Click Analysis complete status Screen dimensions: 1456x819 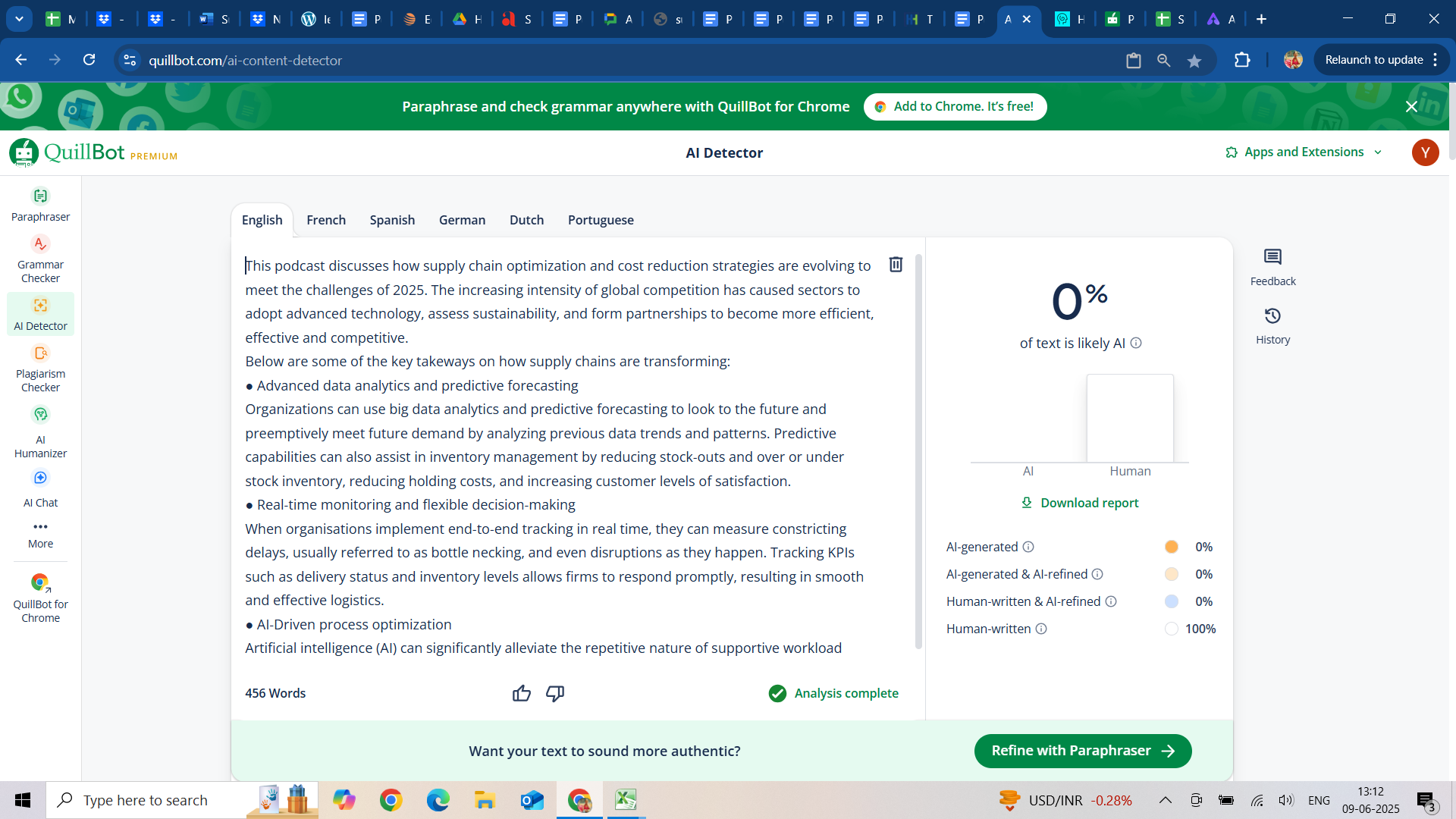click(x=833, y=693)
